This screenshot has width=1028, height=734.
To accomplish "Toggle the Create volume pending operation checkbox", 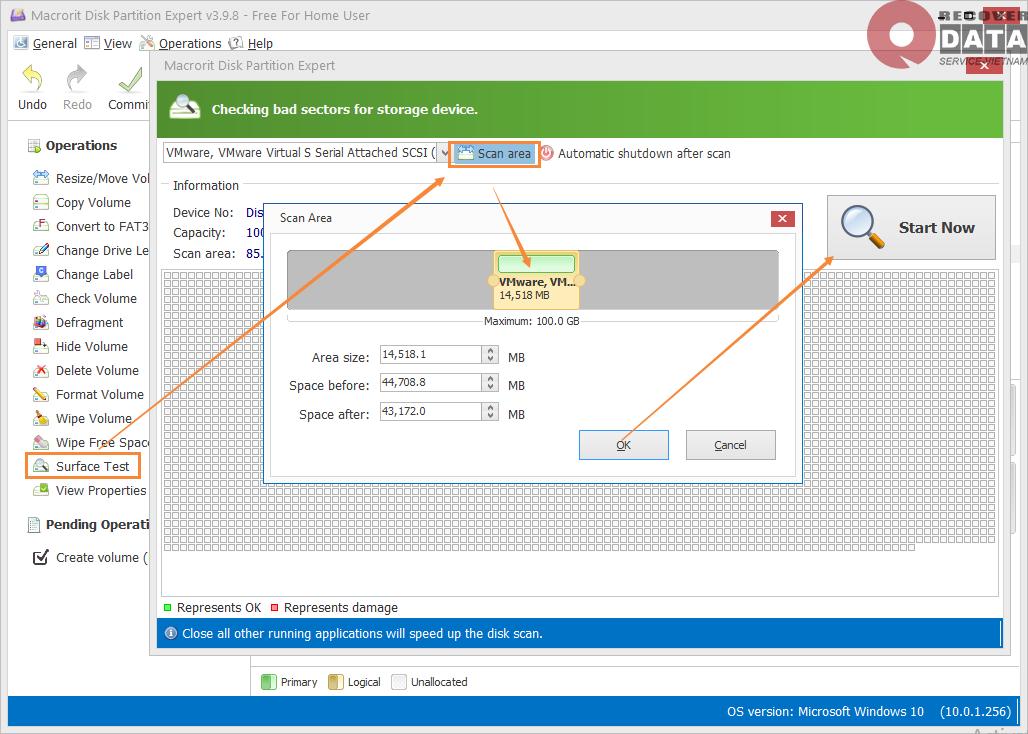I will point(41,557).
